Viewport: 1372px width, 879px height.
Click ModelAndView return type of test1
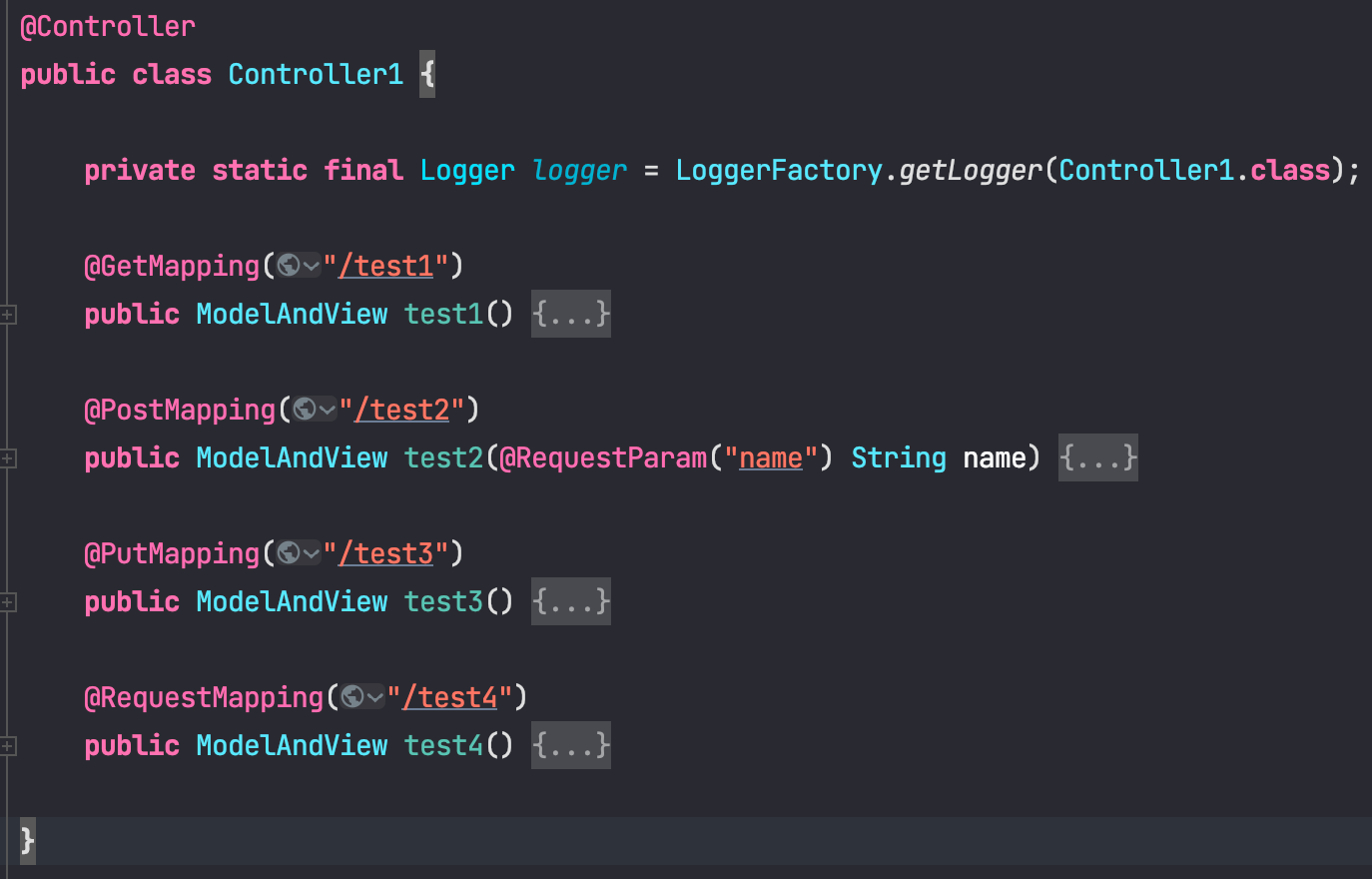292,314
